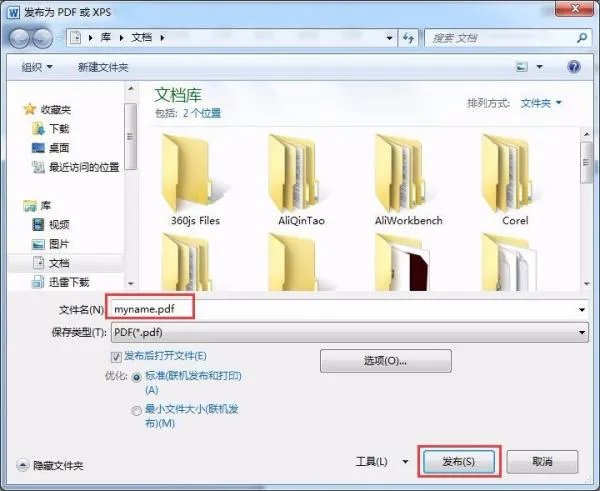Open 图片 library in sidebar

[51, 244]
